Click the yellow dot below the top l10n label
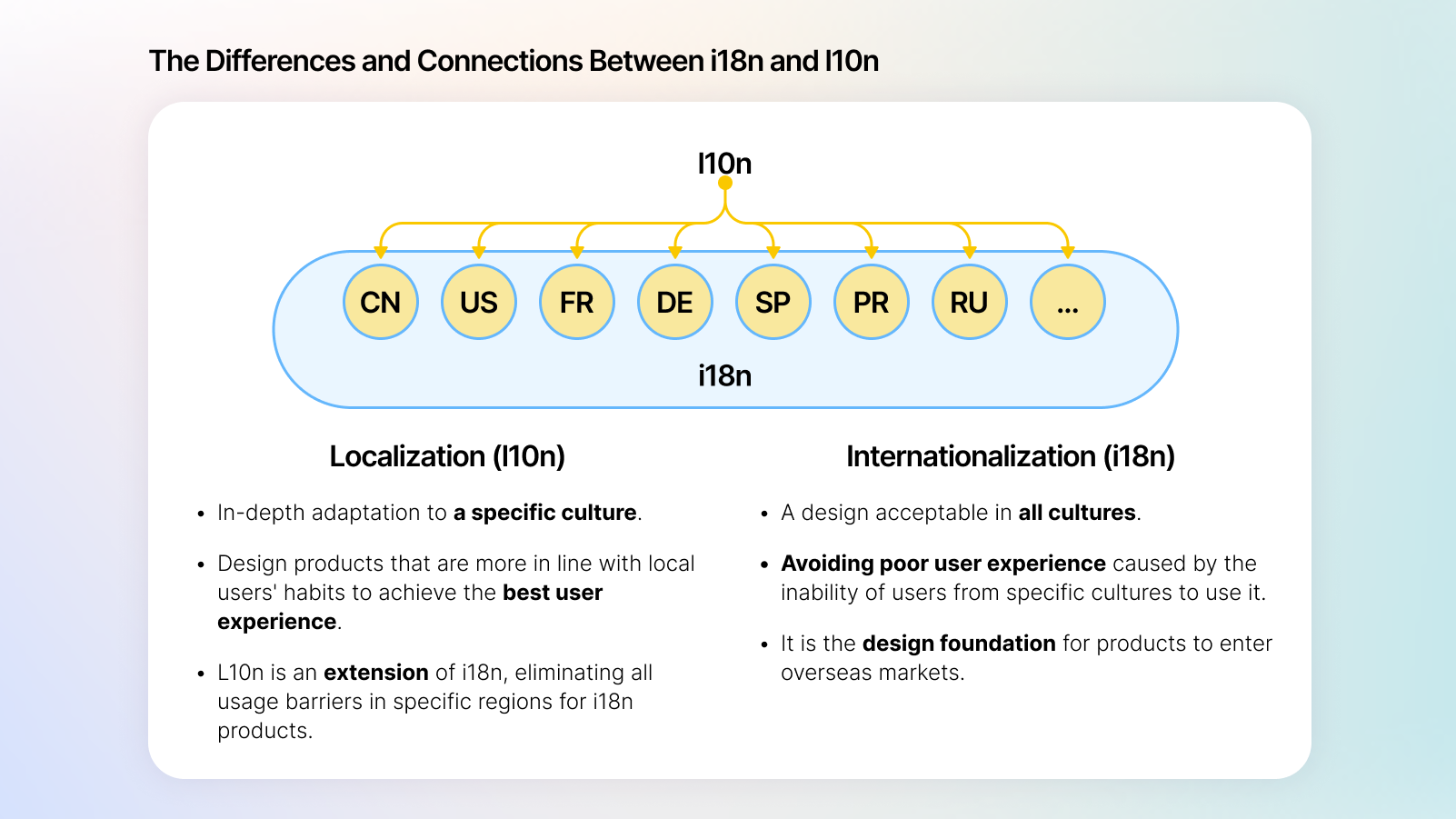The height and width of the screenshot is (819, 1456). [725, 183]
